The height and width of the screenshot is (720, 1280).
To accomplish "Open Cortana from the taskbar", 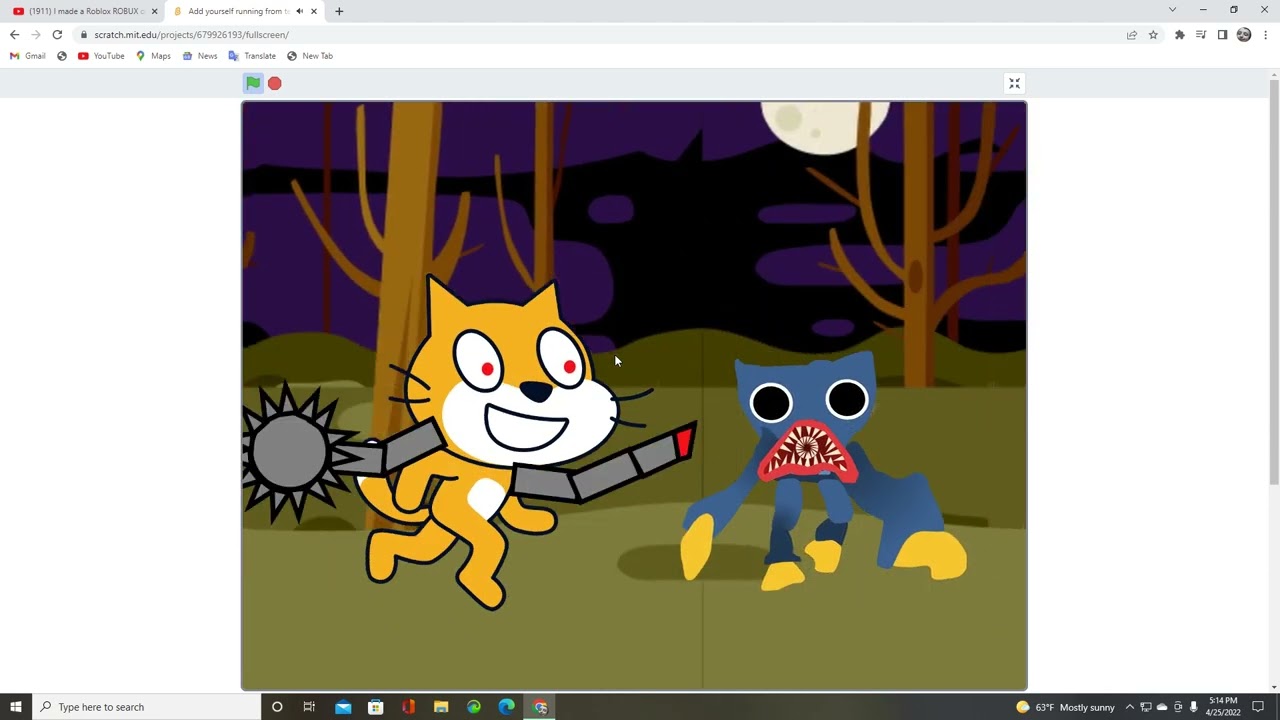I will pos(277,707).
